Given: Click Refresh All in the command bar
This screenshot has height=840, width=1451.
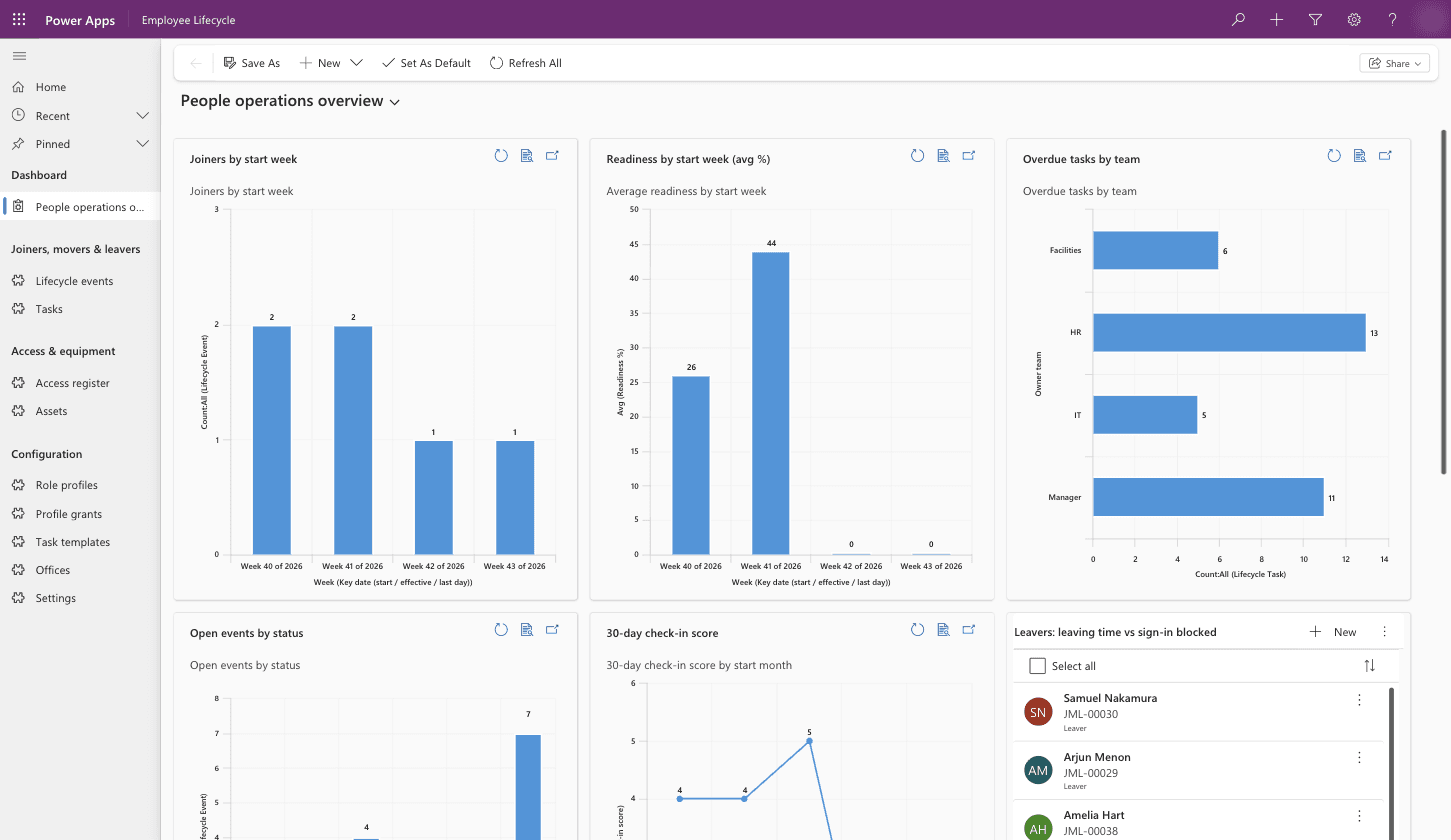Looking at the screenshot, I should pos(525,63).
